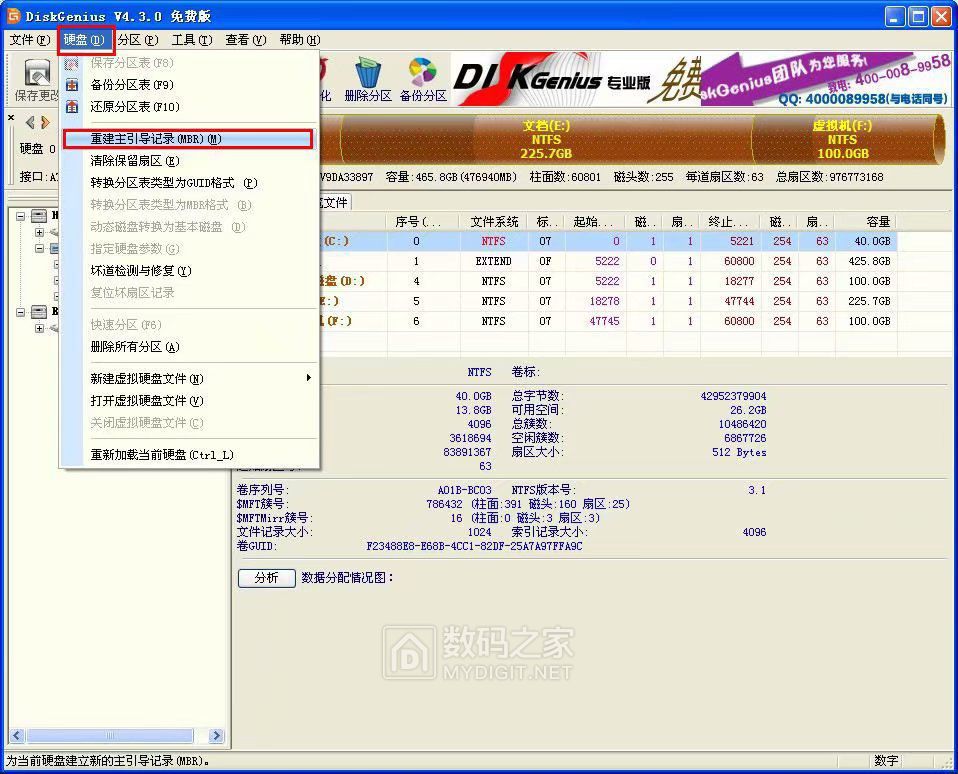Open the 工具(T) menu
Image resolution: width=958 pixels, height=774 pixels.
point(192,40)
